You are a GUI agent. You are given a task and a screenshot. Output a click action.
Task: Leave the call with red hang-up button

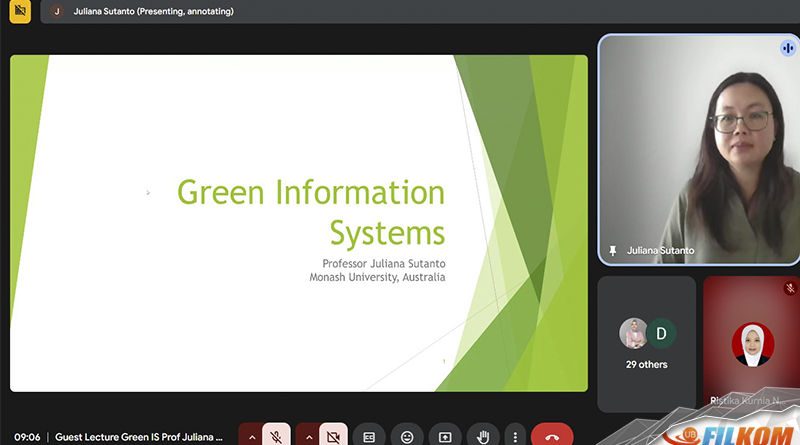pos(552,437)
